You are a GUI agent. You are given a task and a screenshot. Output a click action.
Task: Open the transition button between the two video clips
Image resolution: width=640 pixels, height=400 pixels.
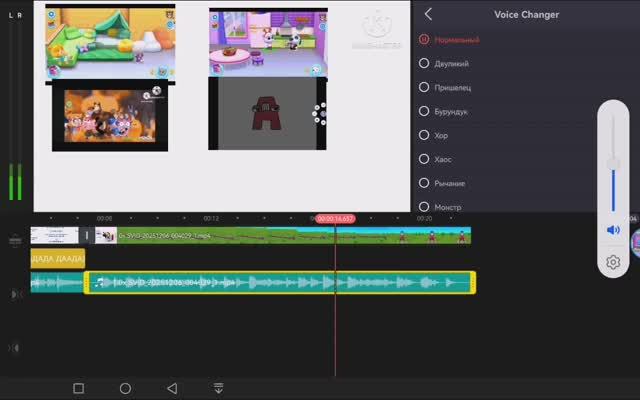click(x=87, y=236)
